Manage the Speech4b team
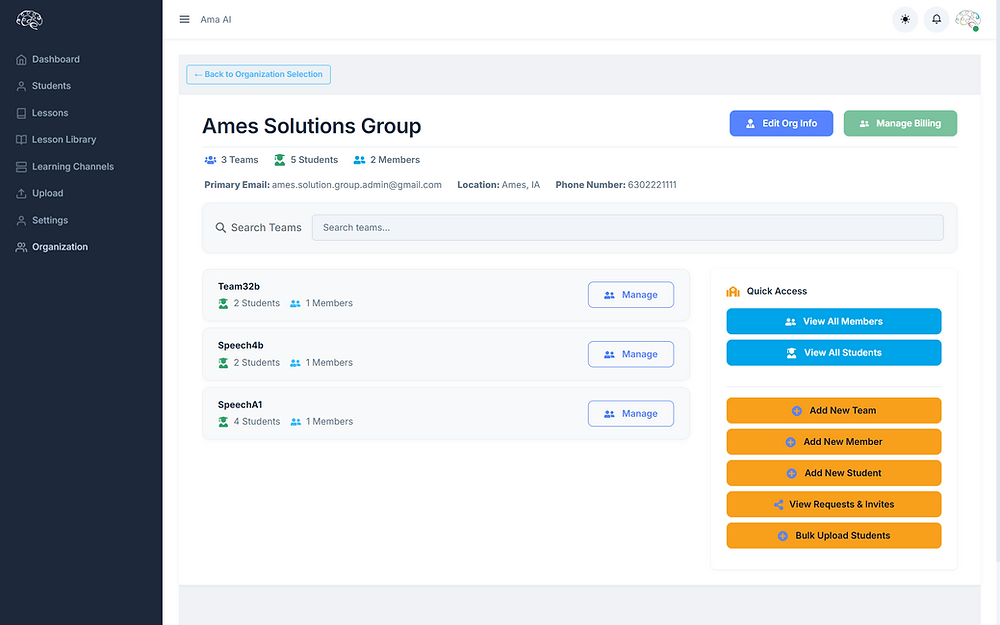This screenshot has height=625, width=1000. [631, 354]
